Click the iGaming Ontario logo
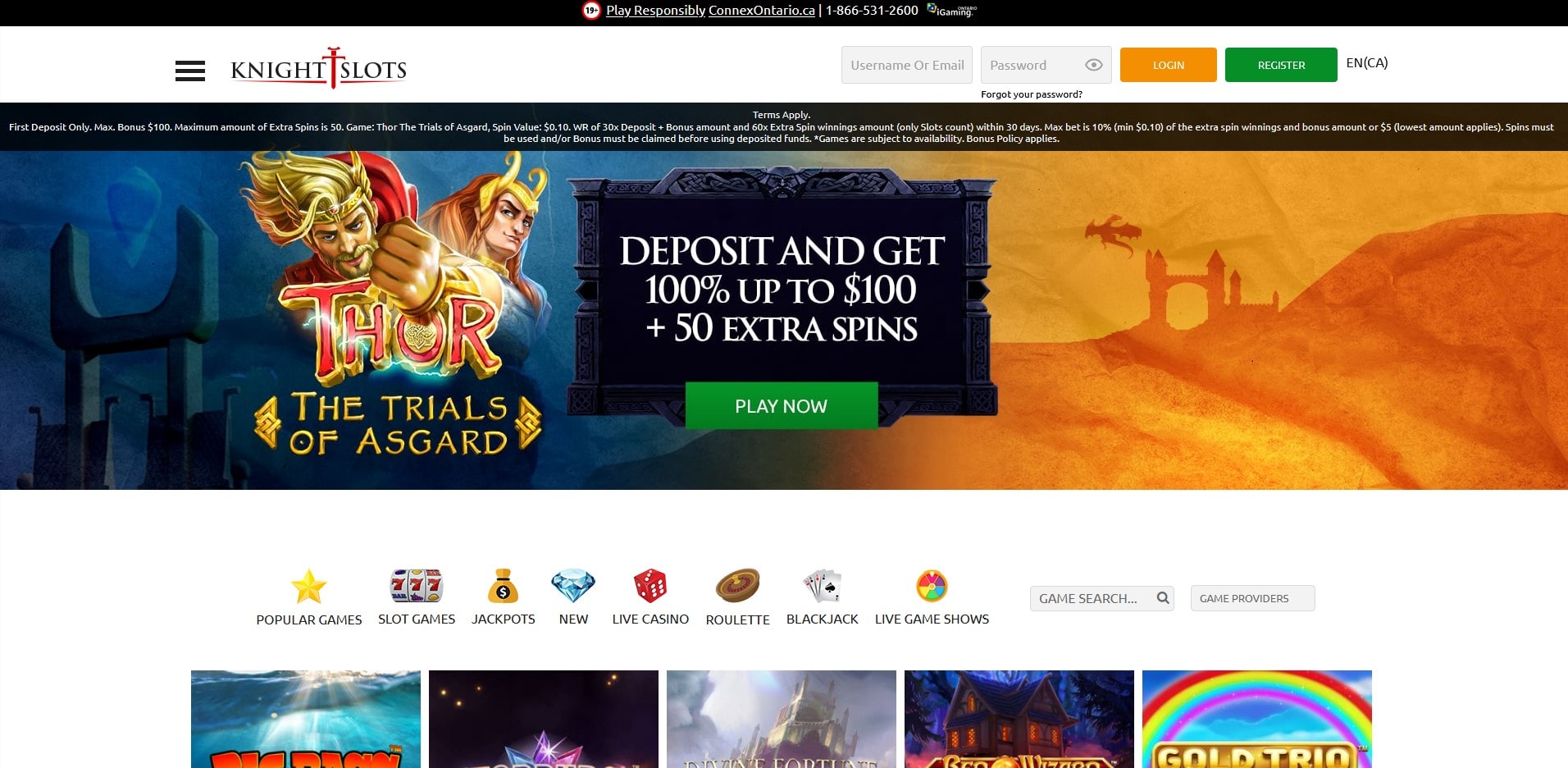 (x=950, y=11)
